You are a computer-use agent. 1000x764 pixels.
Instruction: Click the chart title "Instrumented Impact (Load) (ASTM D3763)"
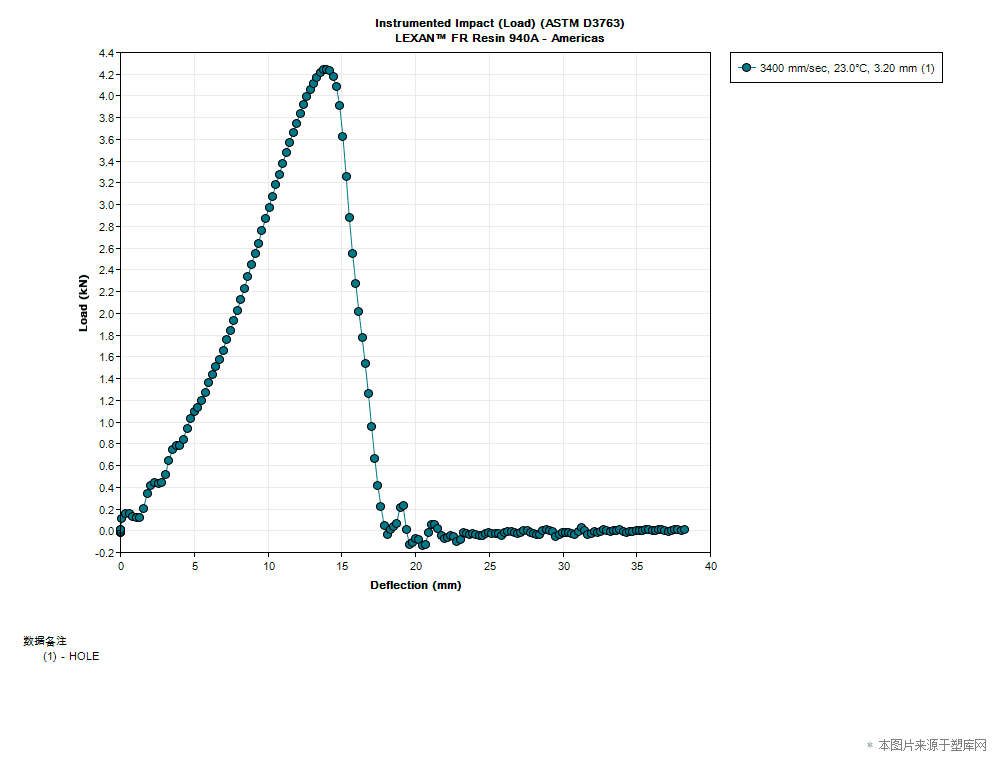499,23
